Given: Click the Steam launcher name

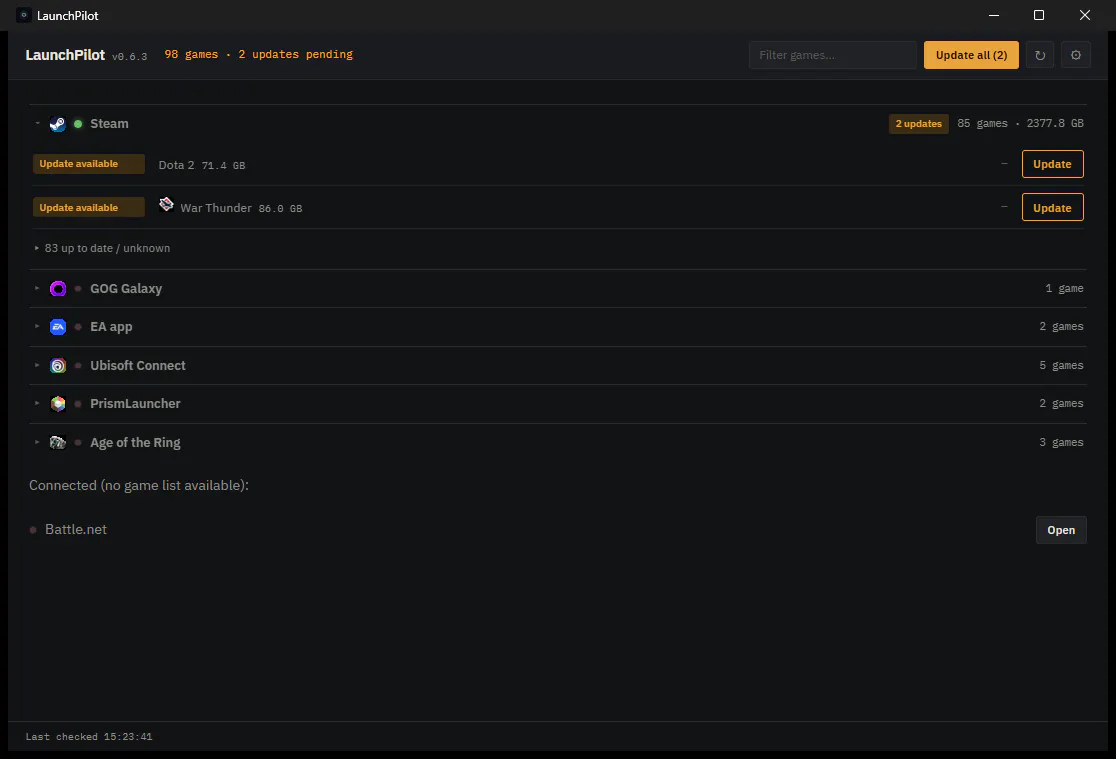Looking at the screenshot, I should tap(109, 124).
